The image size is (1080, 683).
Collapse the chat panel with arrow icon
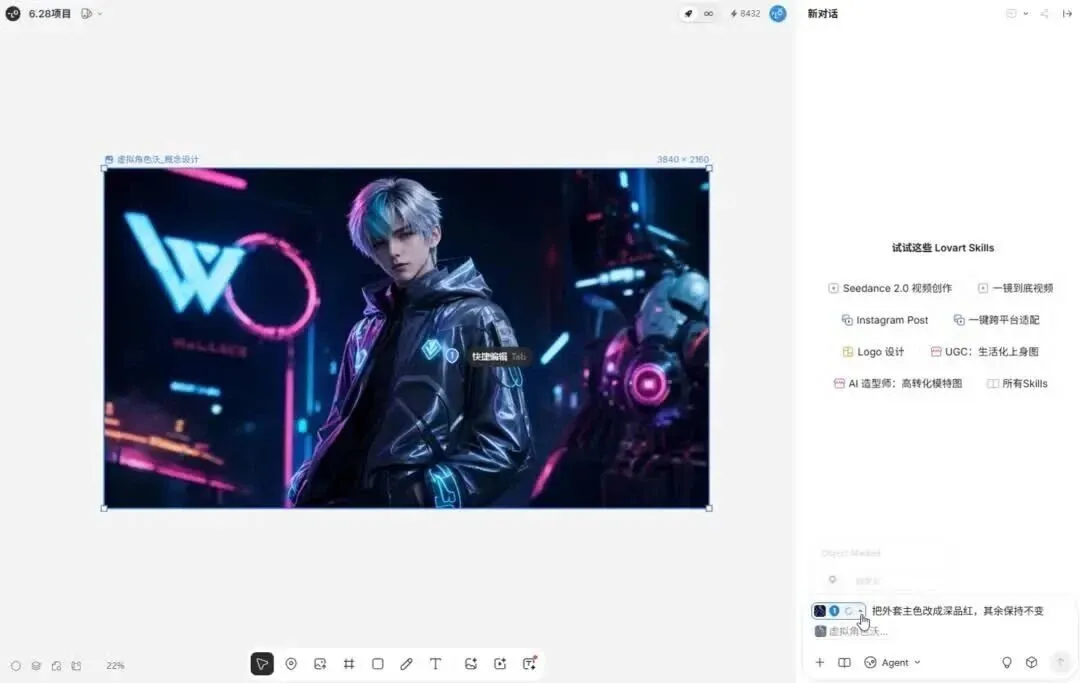1067,13
